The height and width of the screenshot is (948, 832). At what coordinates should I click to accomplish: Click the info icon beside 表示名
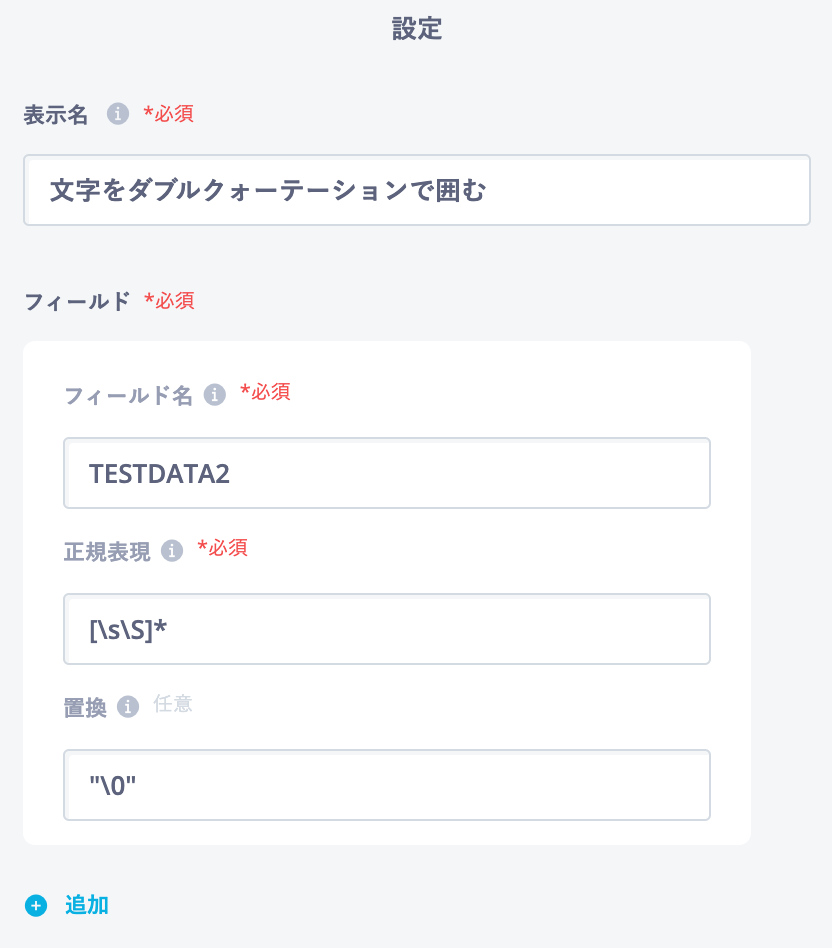point(118,114)
